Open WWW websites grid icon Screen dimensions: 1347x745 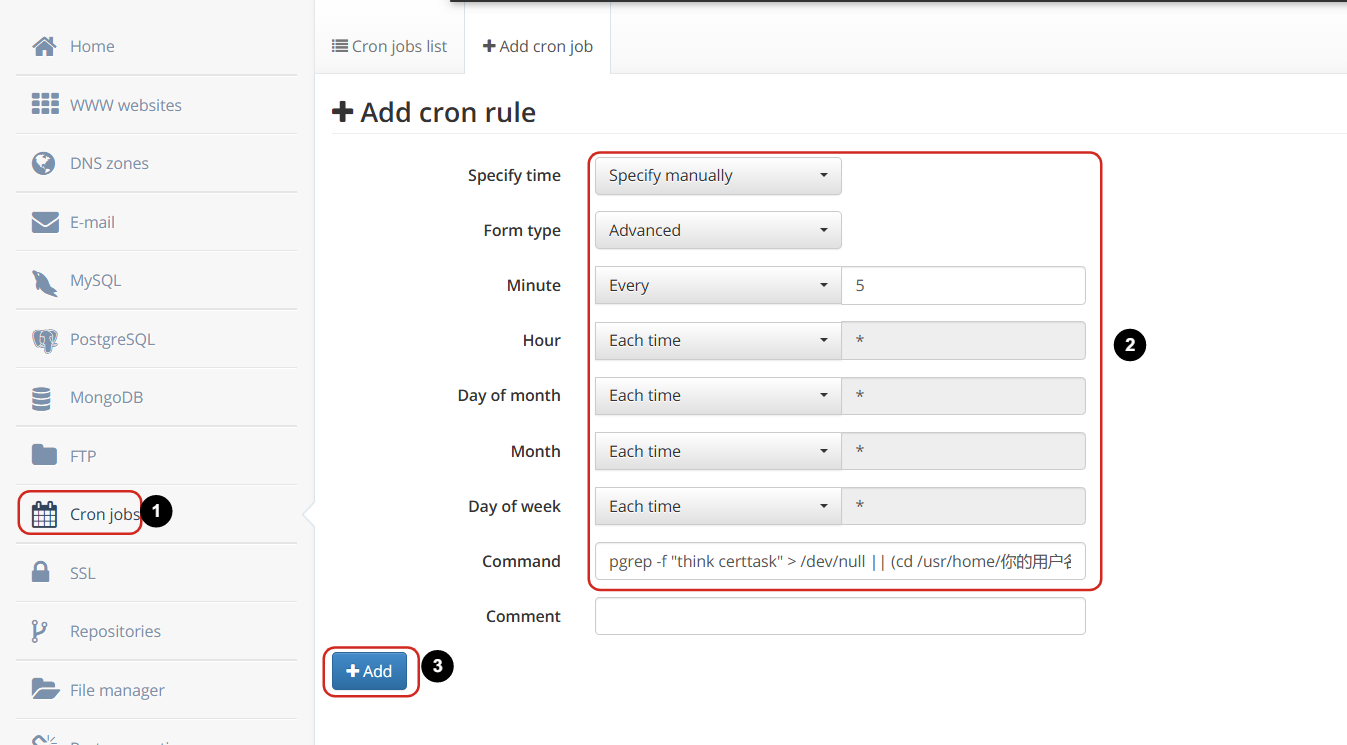pyautogui.click(x=45, y=105)
